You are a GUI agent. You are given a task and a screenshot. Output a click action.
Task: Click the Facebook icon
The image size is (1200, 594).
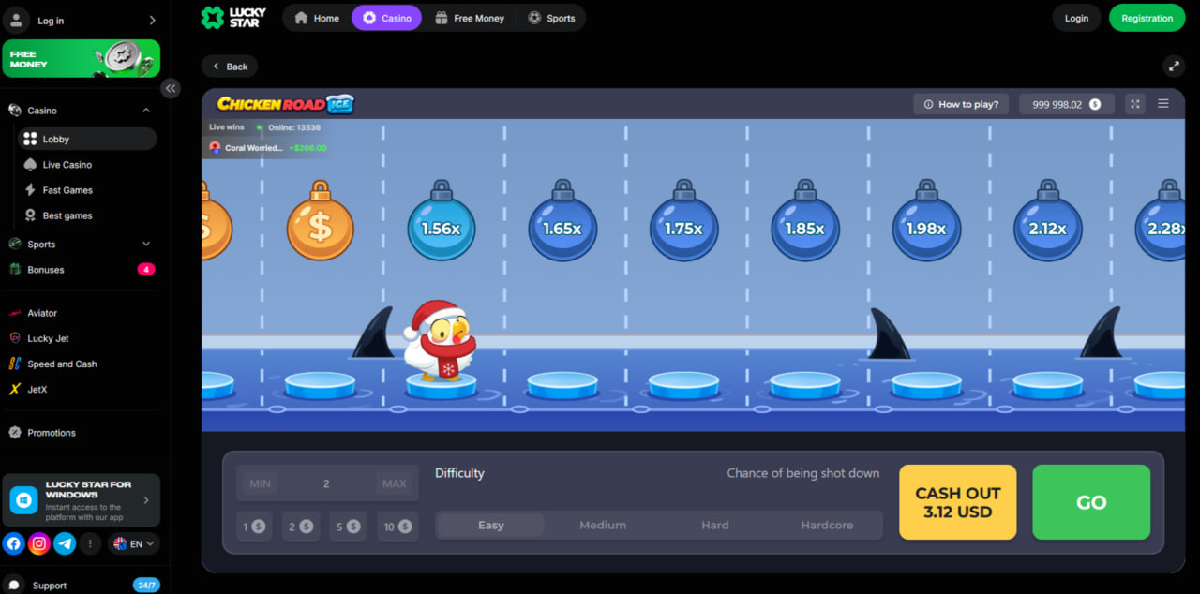click(x=12, y=543)
